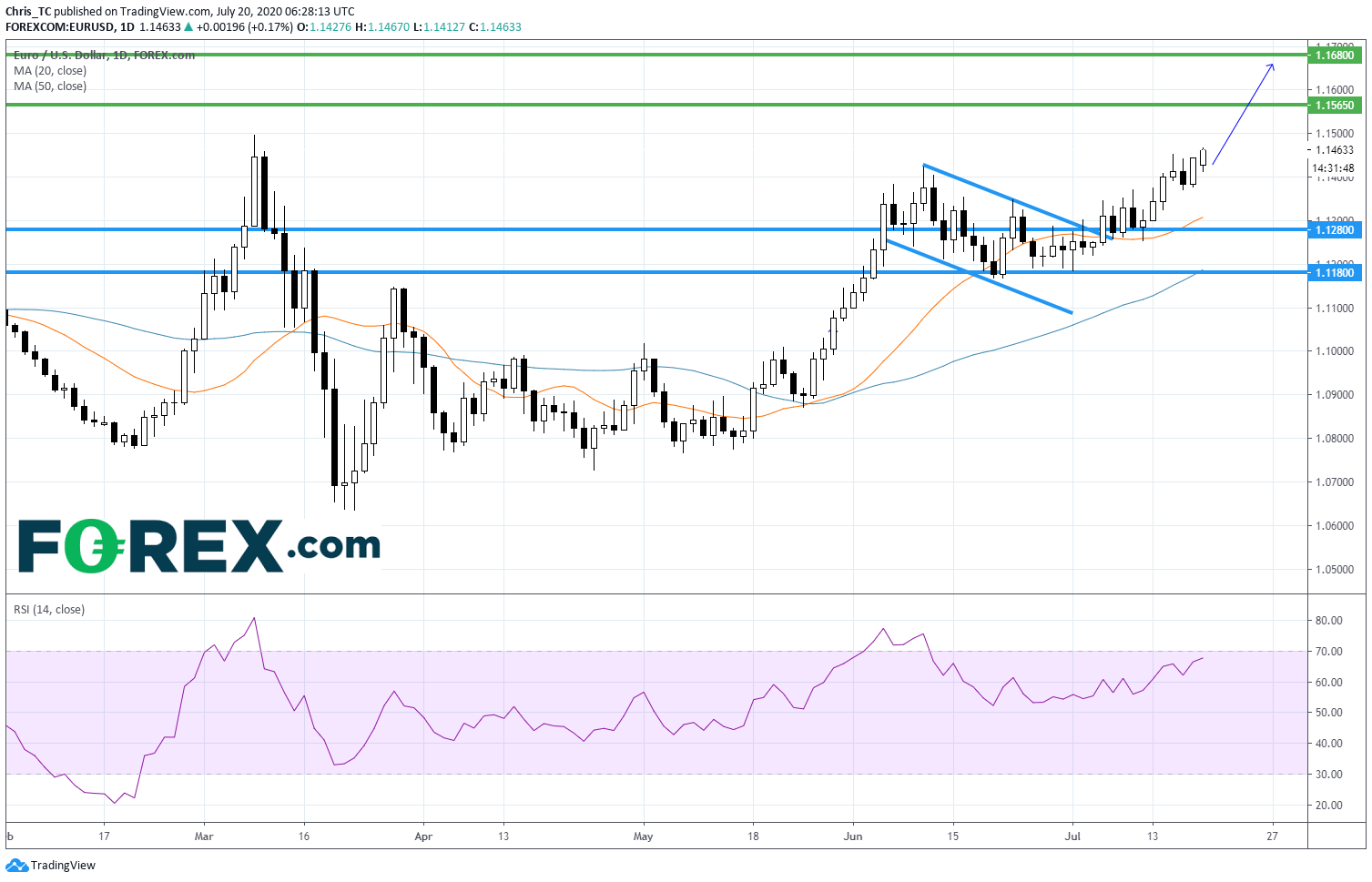Screen dimensions: 1372x882
Task: Click the RSI 30.00 axis value
Action: (1329, 775)
